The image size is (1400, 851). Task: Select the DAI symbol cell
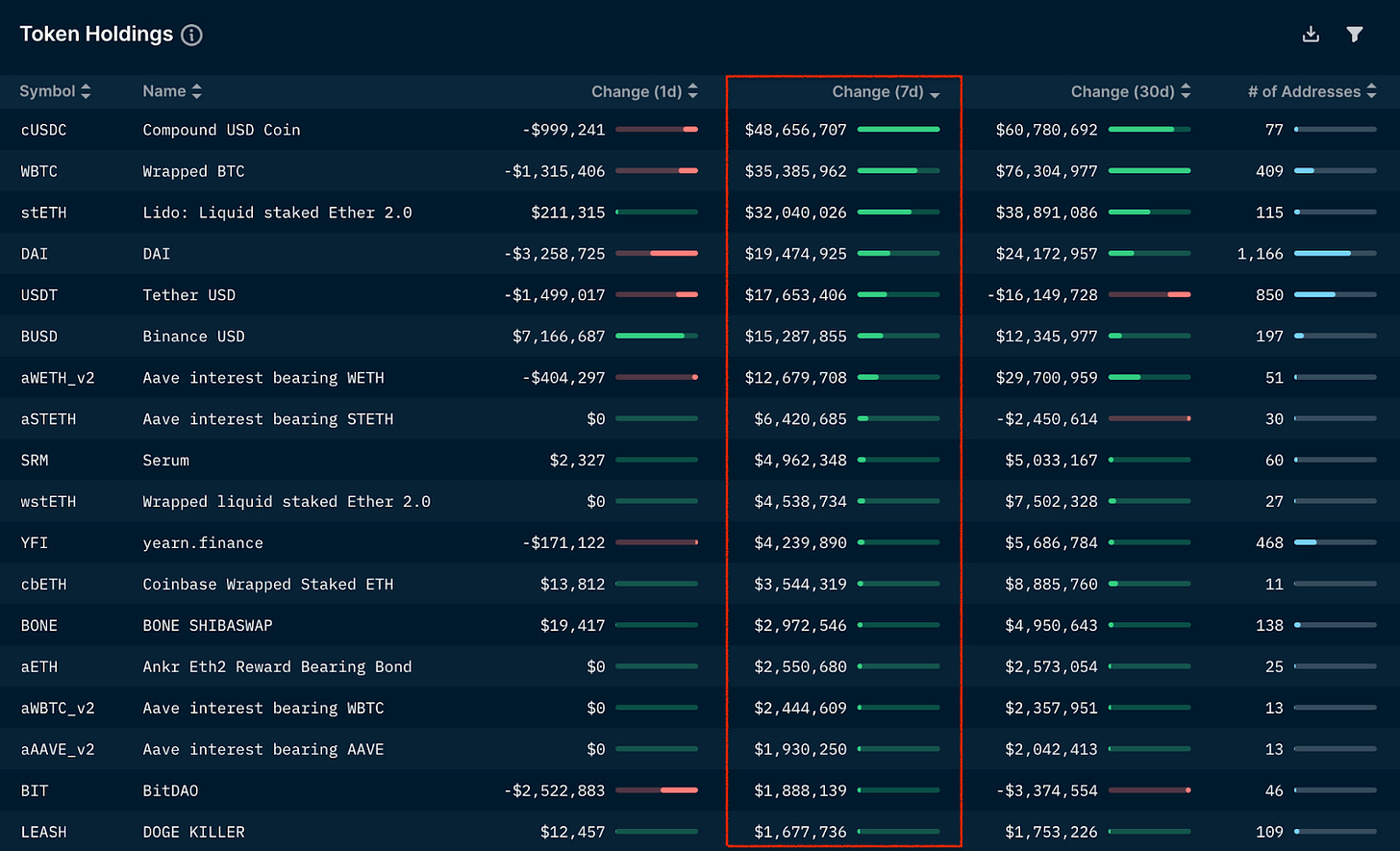point(35,254)
